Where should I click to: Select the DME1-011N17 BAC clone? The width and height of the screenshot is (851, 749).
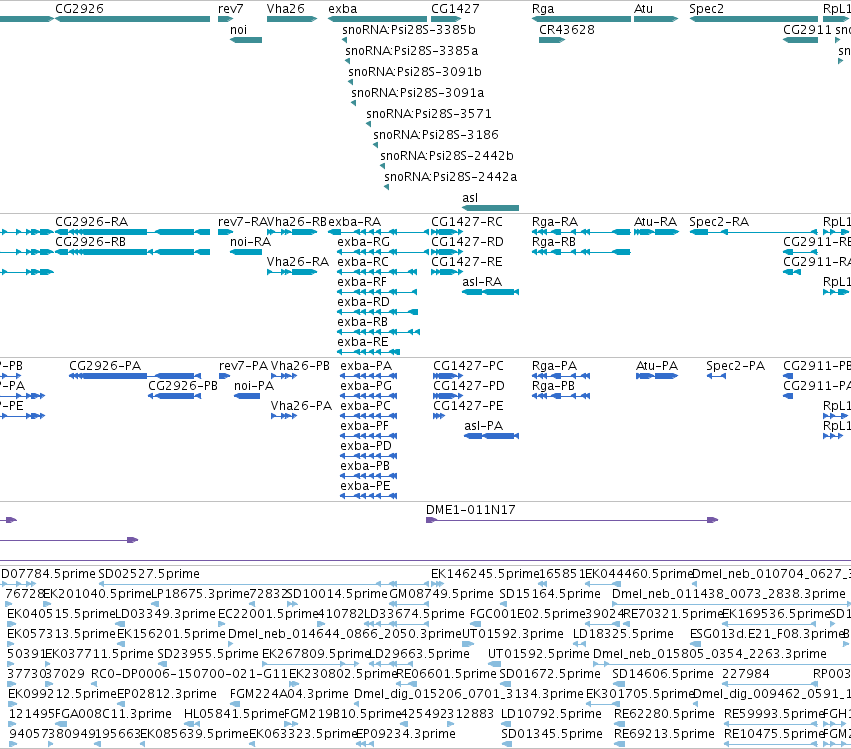coord(572,520)
